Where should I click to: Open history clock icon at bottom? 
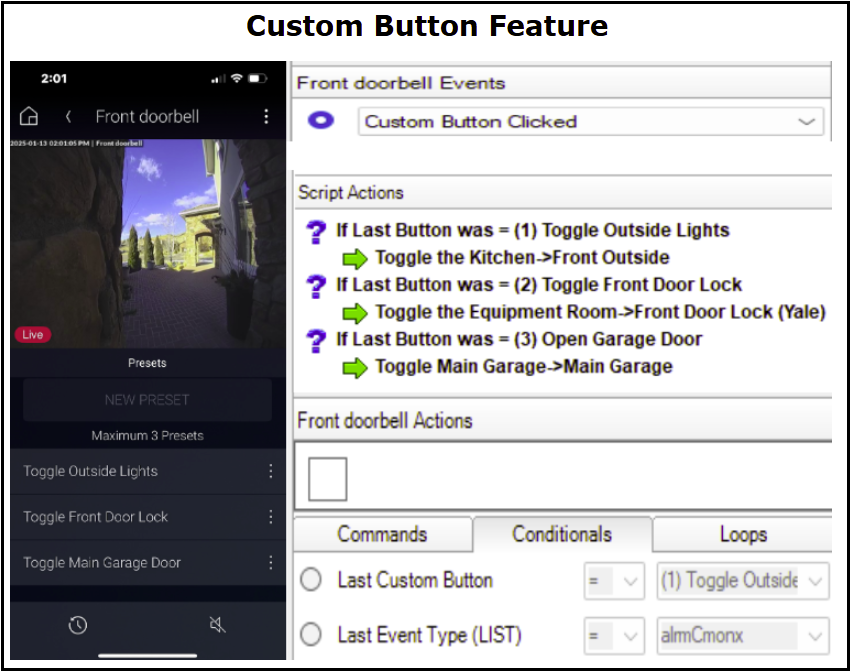coord(77,625)
